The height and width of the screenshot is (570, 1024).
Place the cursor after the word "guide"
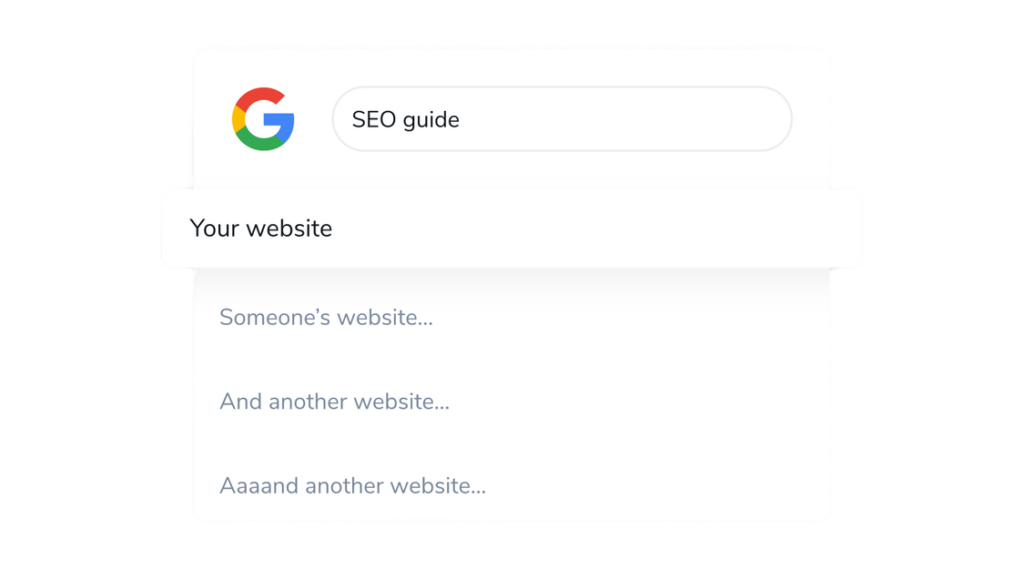coord(461,120)
